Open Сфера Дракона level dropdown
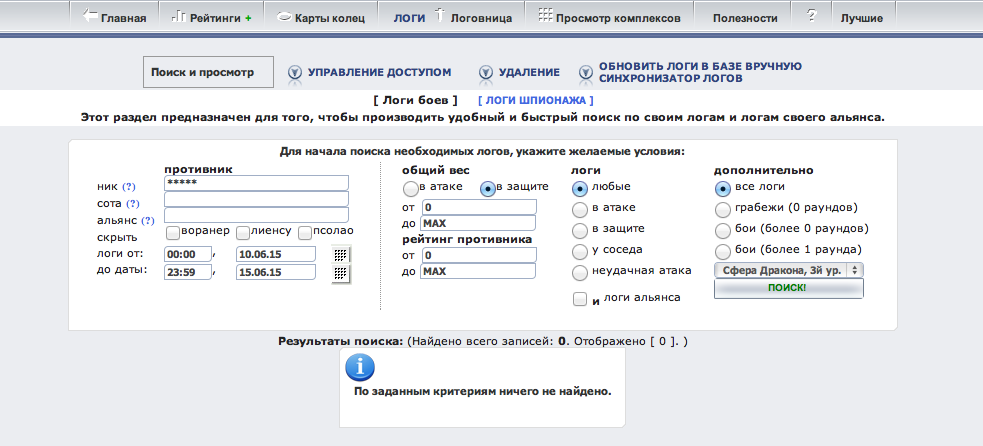 [x=788, y=270]
